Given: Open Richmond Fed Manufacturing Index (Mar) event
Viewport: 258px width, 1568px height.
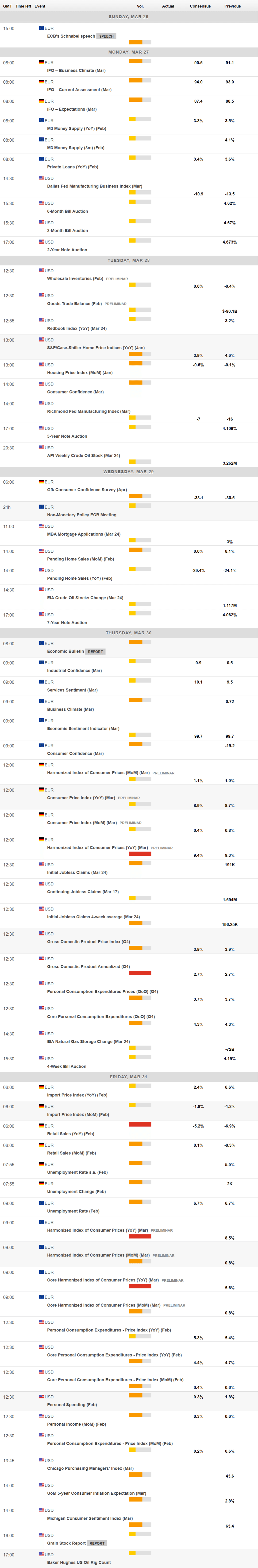Looking at the screenshot, I should (x=89, y=412).
